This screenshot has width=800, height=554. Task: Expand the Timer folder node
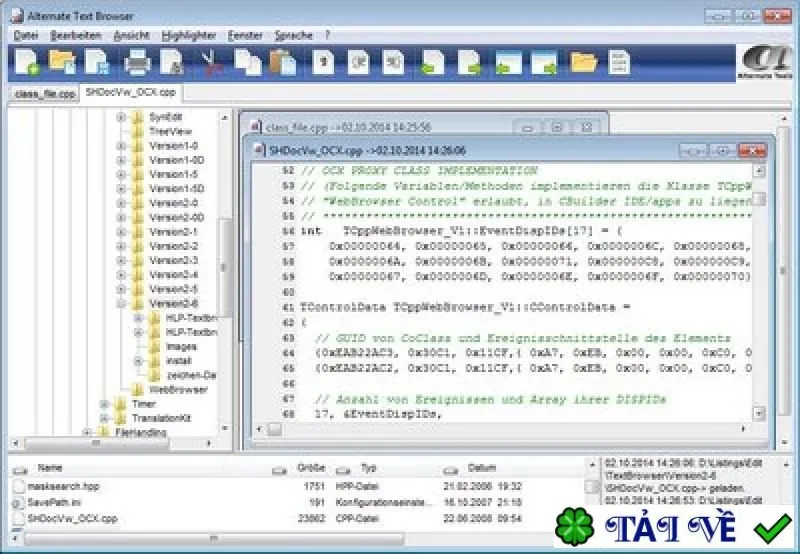click(x=104, y=404)
